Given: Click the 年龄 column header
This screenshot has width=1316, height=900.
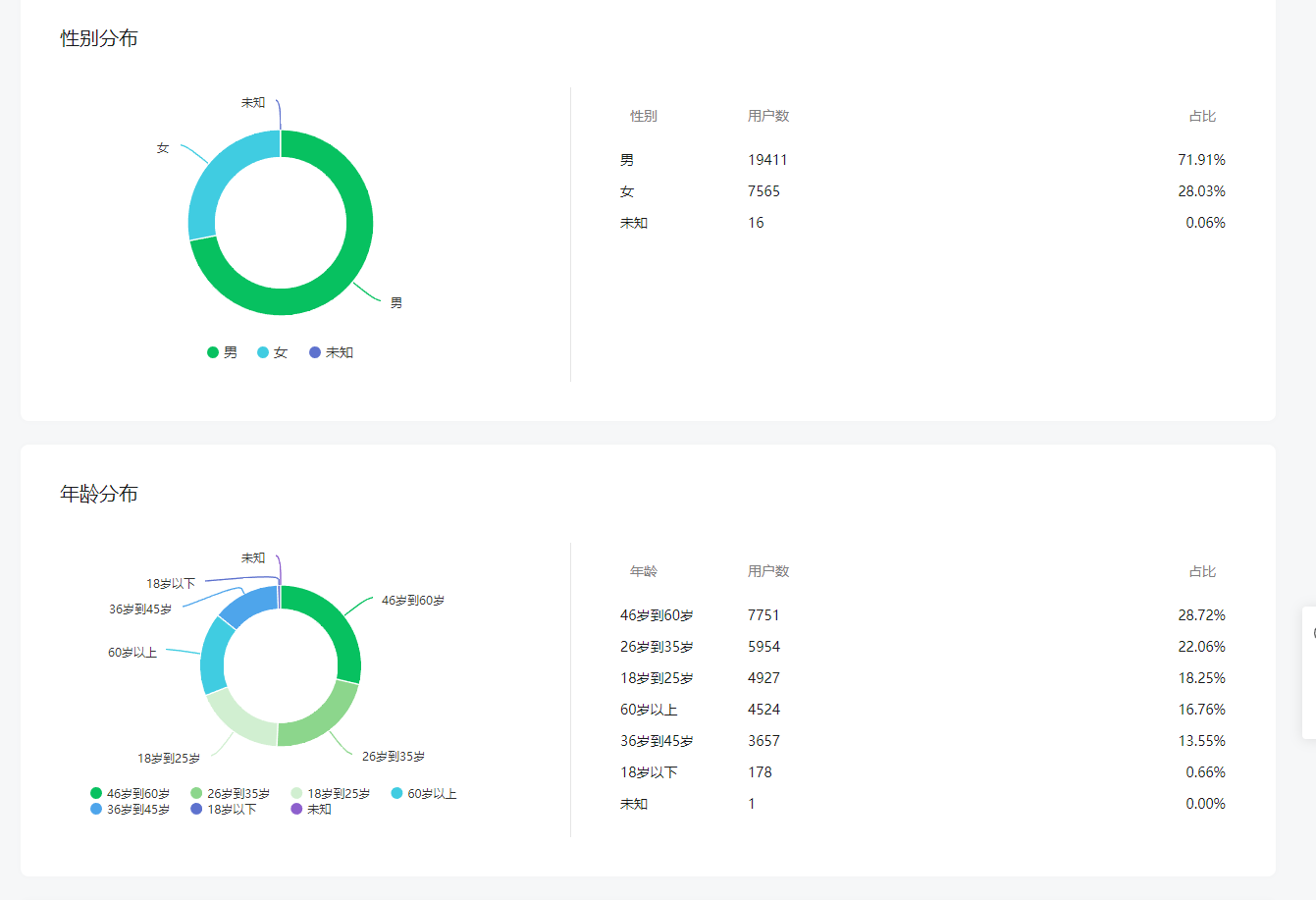Looking at the screenshot, I should (x=644, y=571).
